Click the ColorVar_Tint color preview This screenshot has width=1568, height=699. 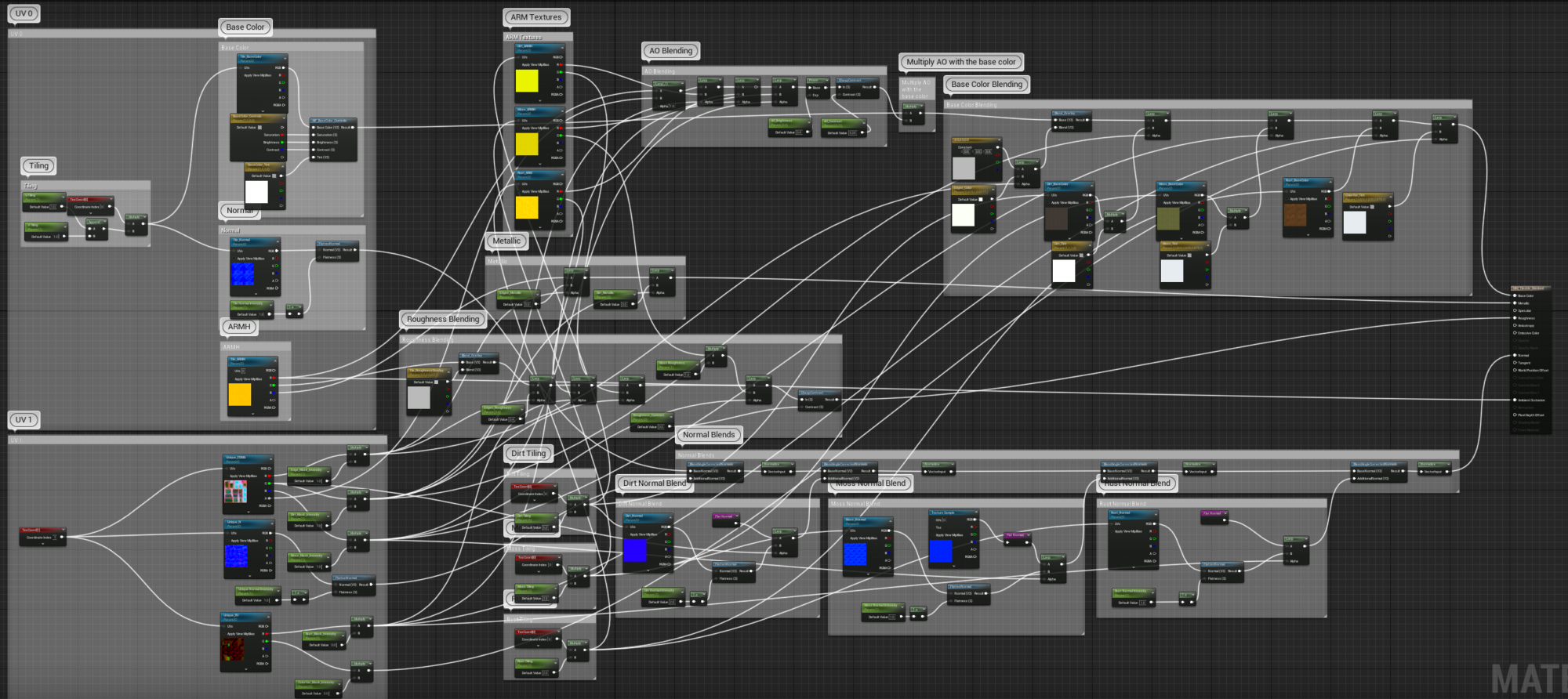pyautogui.click(x=1355, y=223)
